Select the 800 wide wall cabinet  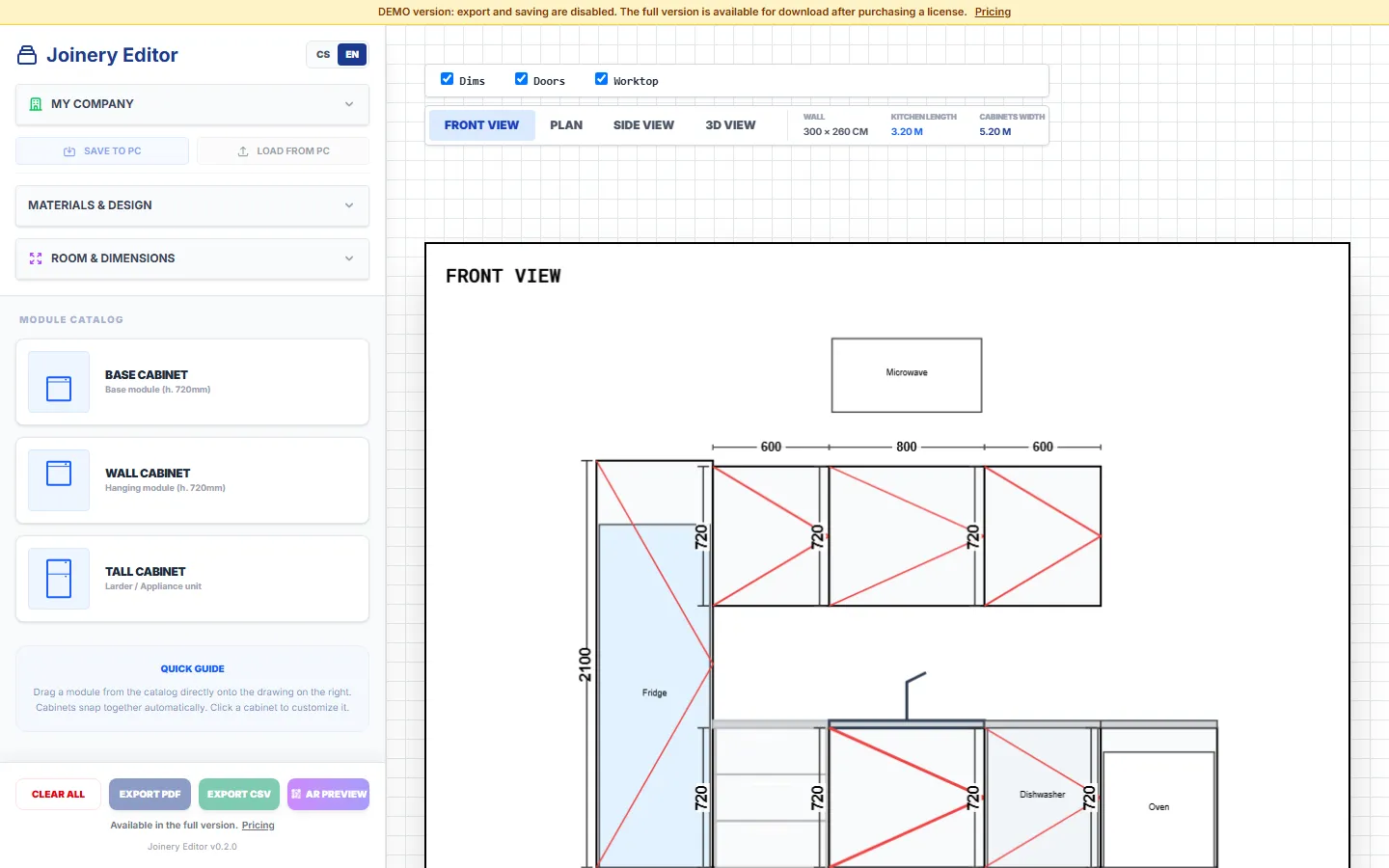point(907,536)
